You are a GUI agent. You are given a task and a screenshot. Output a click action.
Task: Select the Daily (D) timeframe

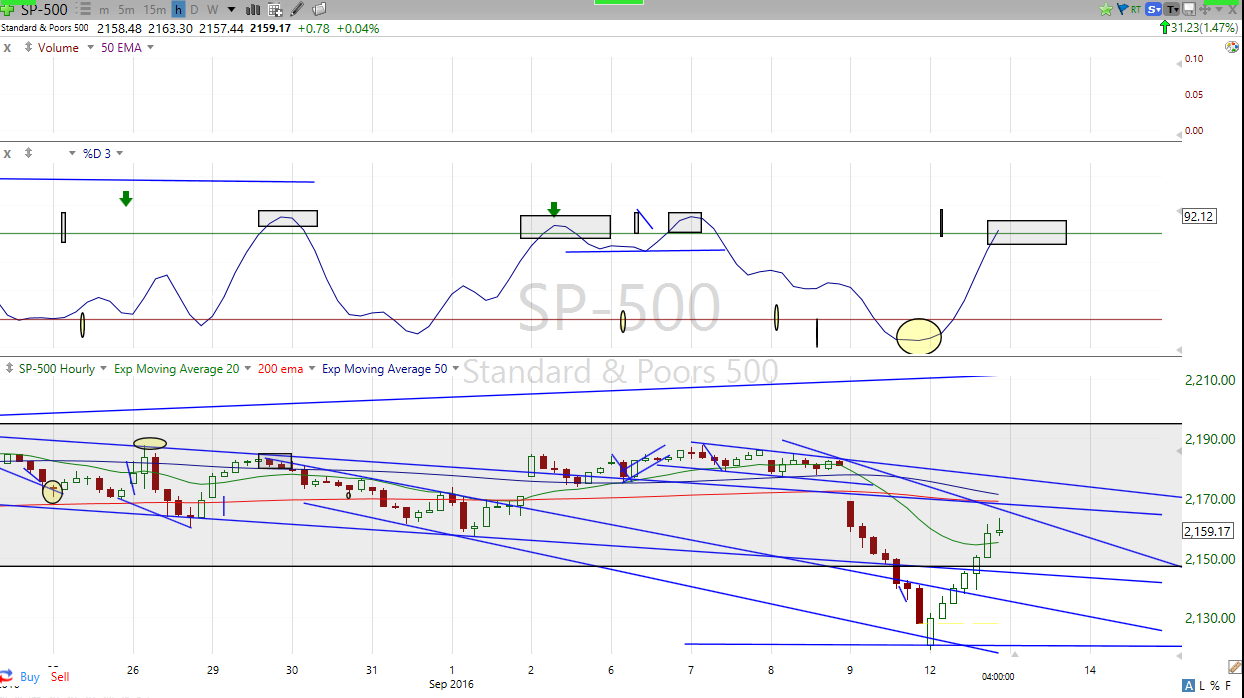click(x=195, y=10)
